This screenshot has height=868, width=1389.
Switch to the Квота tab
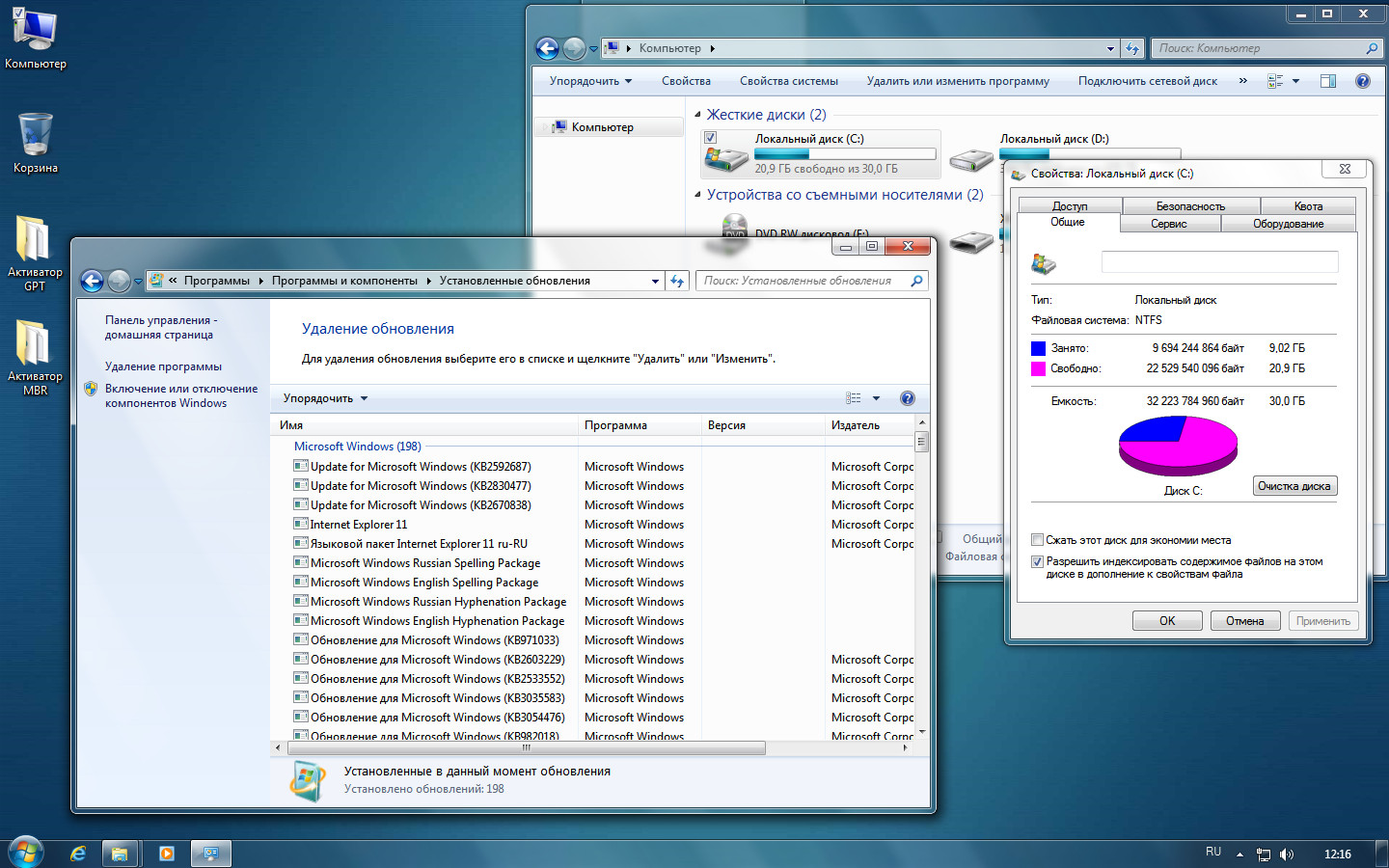click(x=1308, y=206)
